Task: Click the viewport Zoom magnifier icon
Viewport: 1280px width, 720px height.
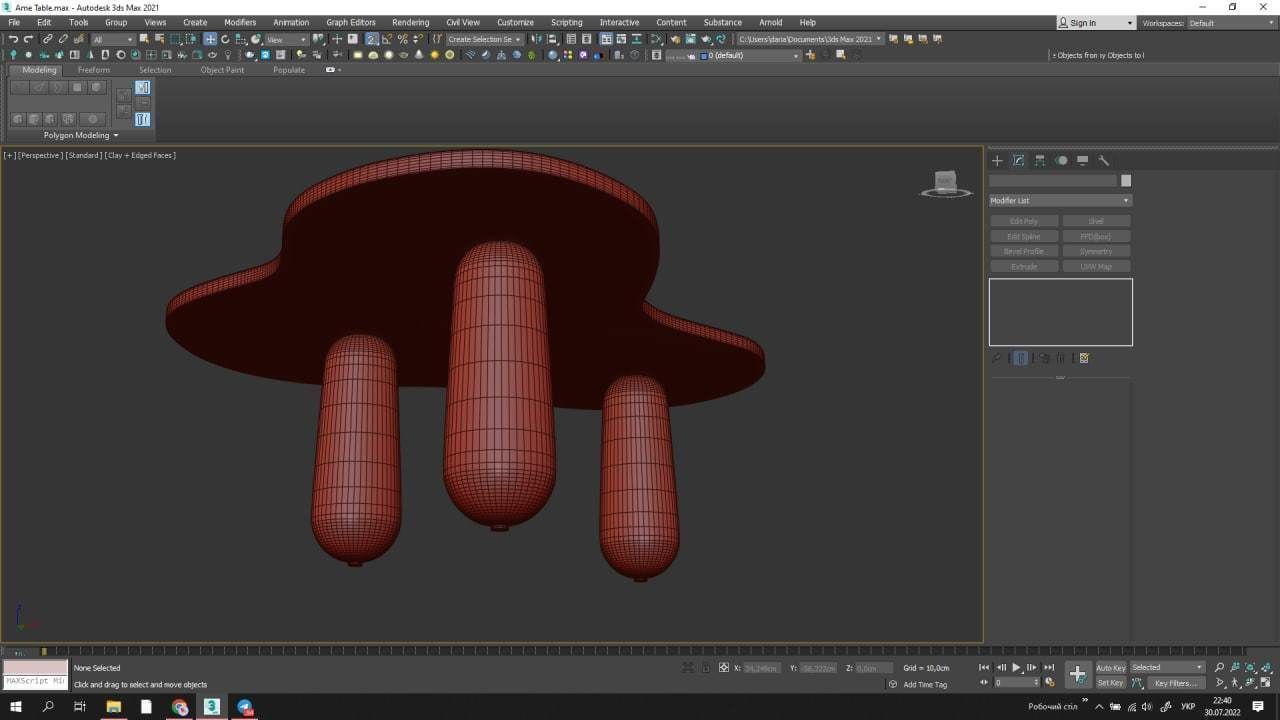Action: pos(1219,667)
